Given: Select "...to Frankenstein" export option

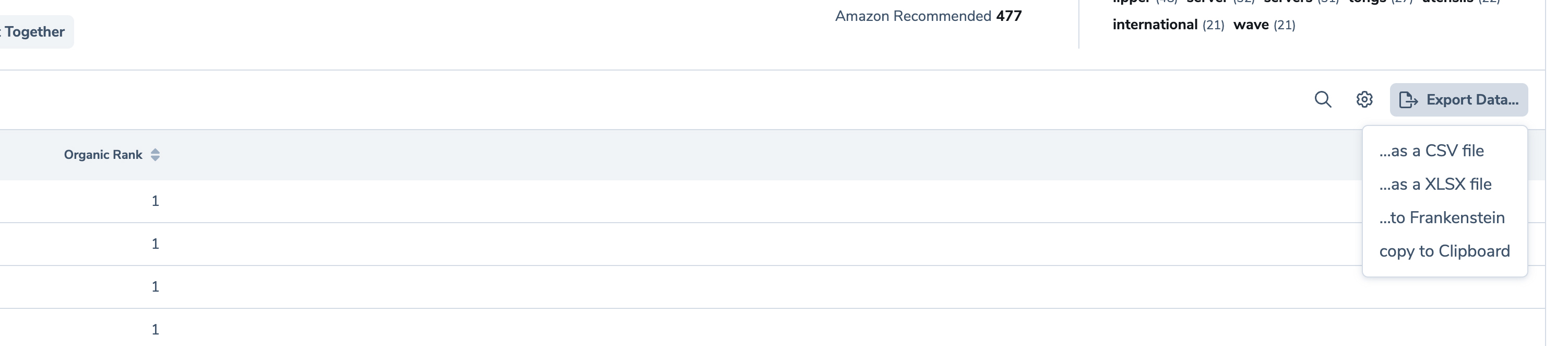Looking at the screenshot, I should tap(1441, 217).
